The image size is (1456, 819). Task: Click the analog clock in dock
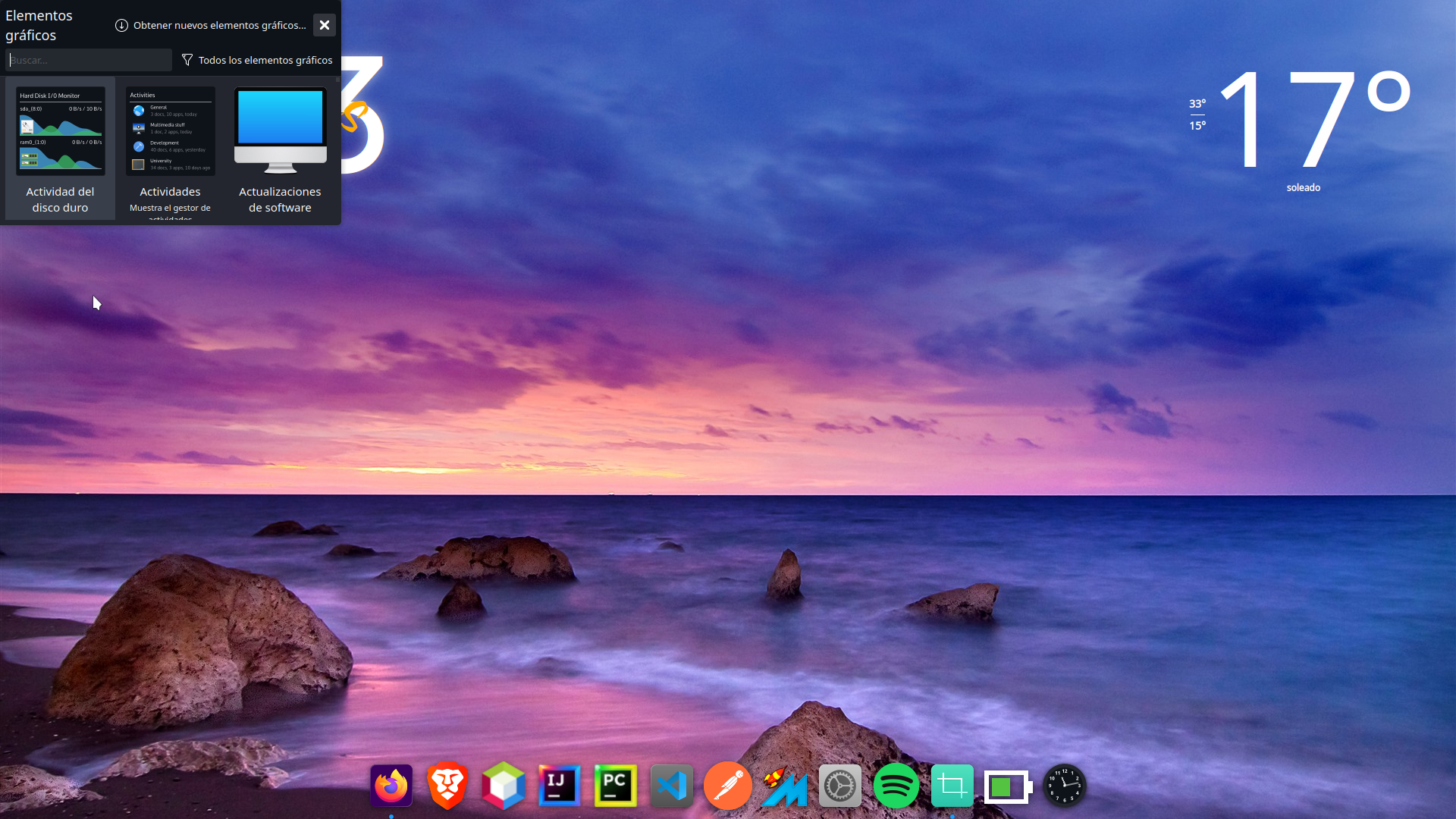tap(1064, 786)
